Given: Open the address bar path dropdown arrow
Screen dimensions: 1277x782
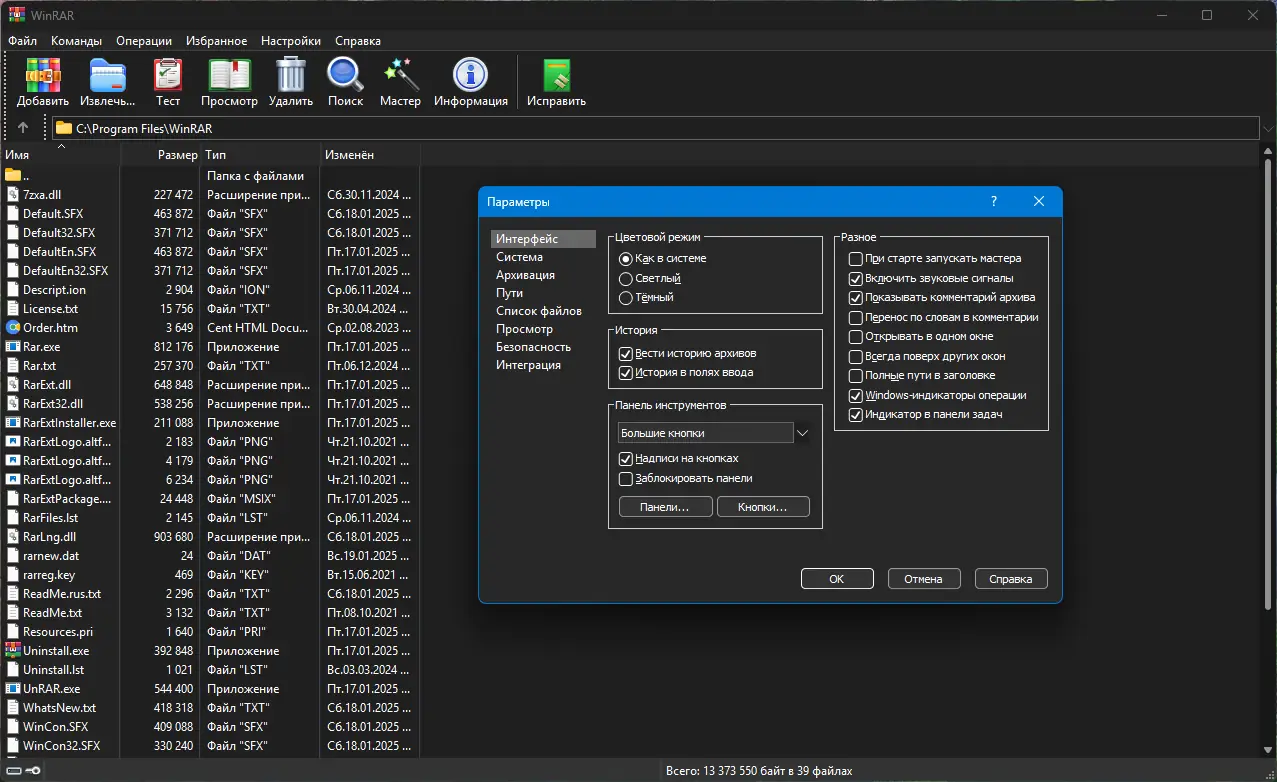Looking at the screenshot, I should click(x=1268, y=128).
